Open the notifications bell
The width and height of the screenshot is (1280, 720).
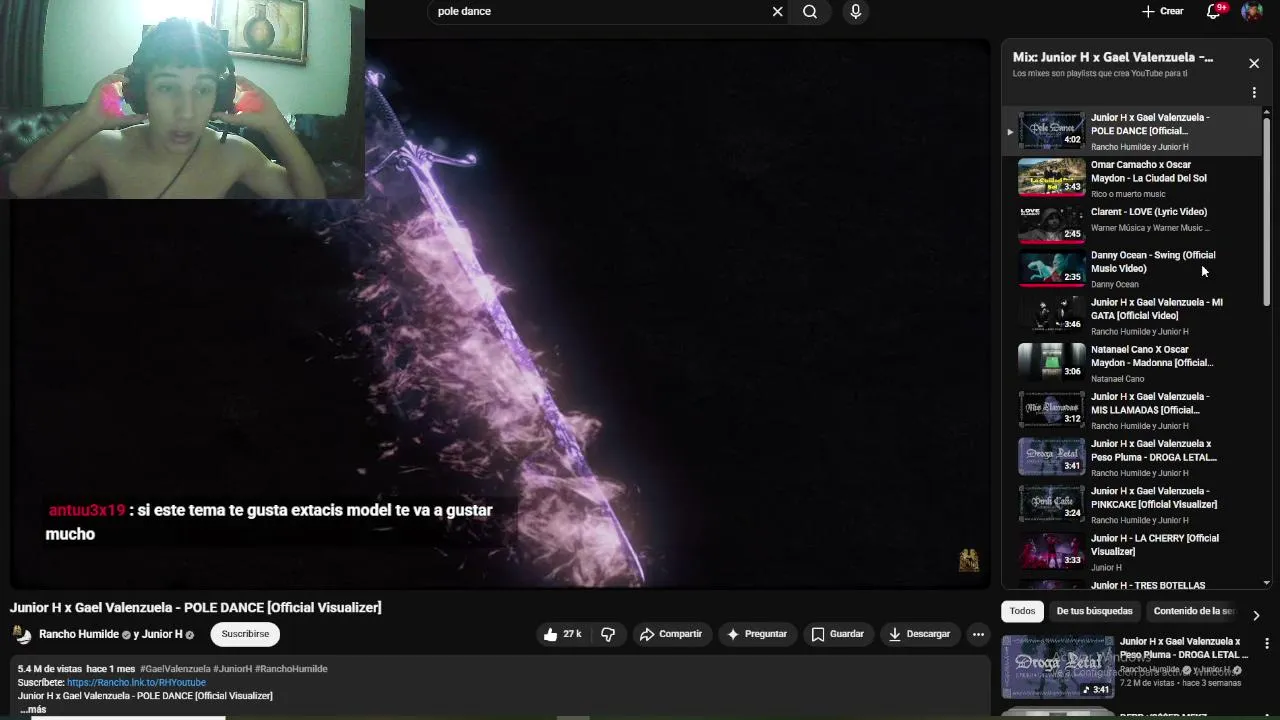(1214, 12)
